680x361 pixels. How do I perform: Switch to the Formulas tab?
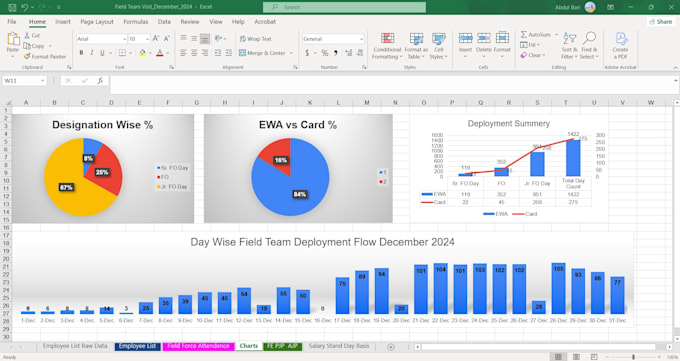coord(136,21)
